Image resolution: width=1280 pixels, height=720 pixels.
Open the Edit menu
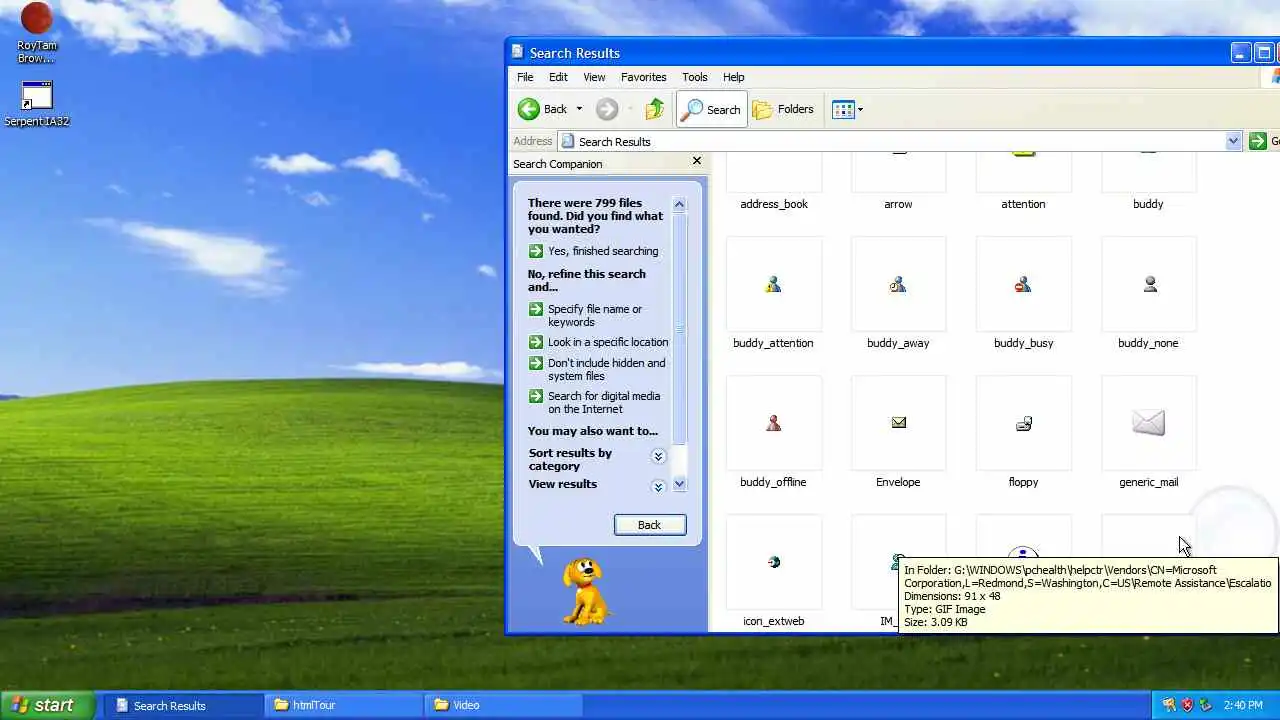point(558,77)
